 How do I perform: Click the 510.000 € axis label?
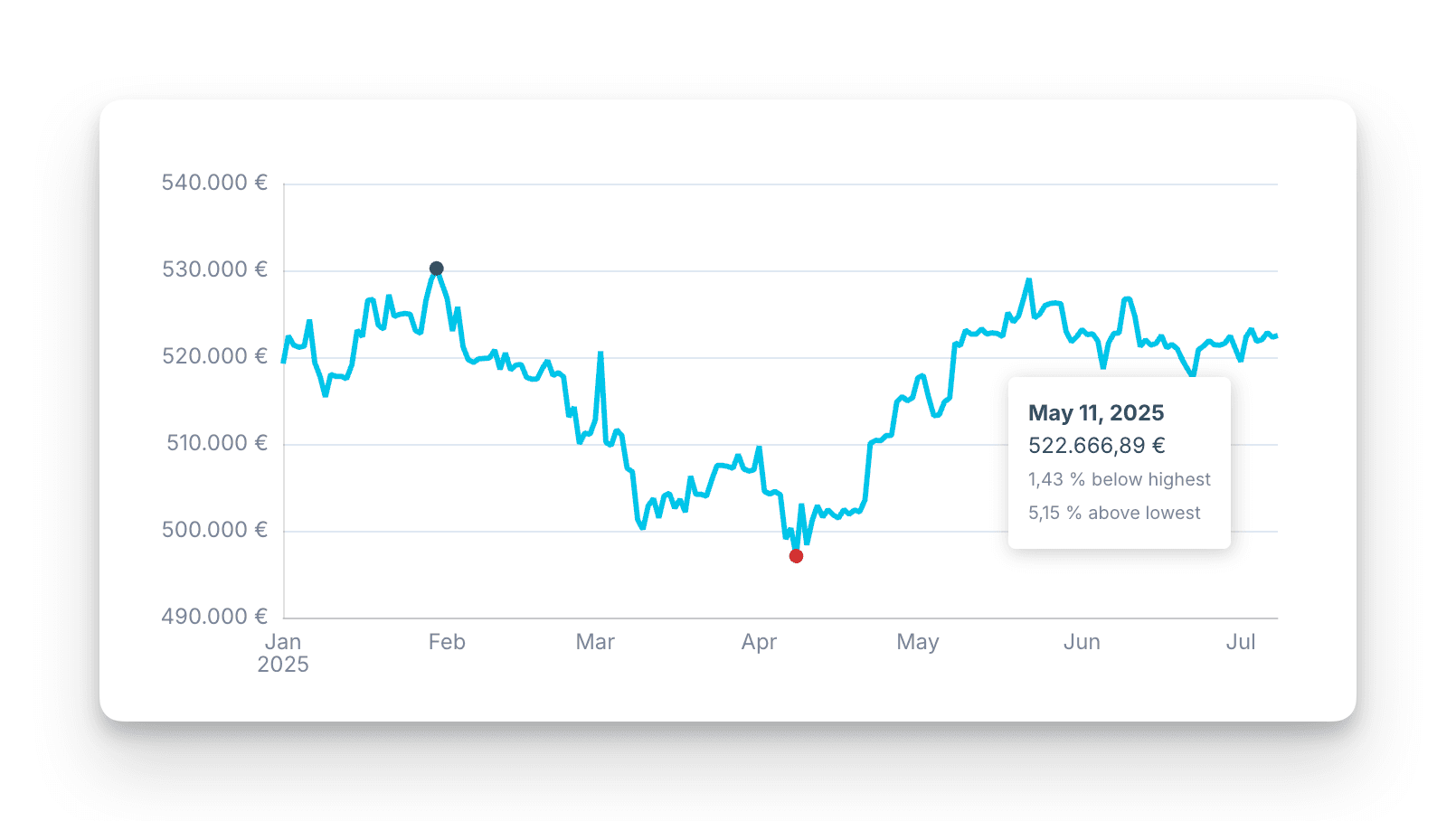(x=216, y=443)
